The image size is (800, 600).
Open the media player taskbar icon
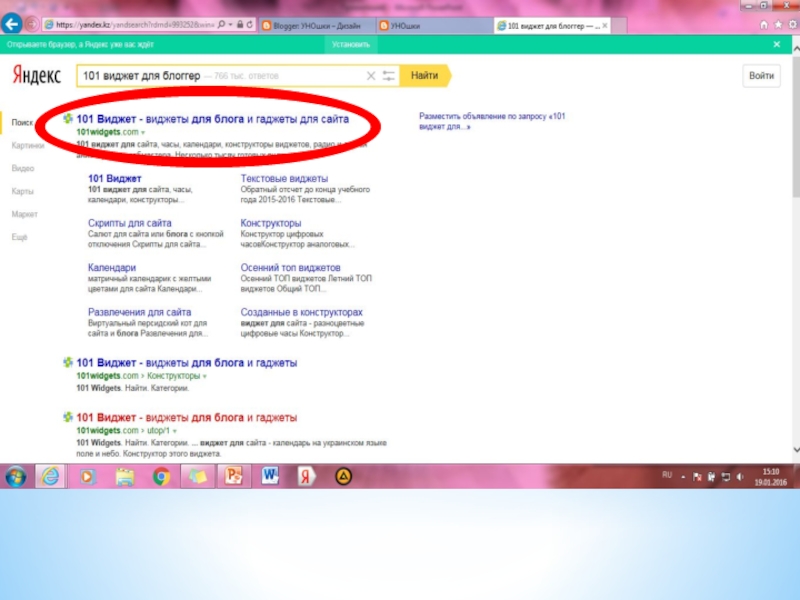(87, 477)
